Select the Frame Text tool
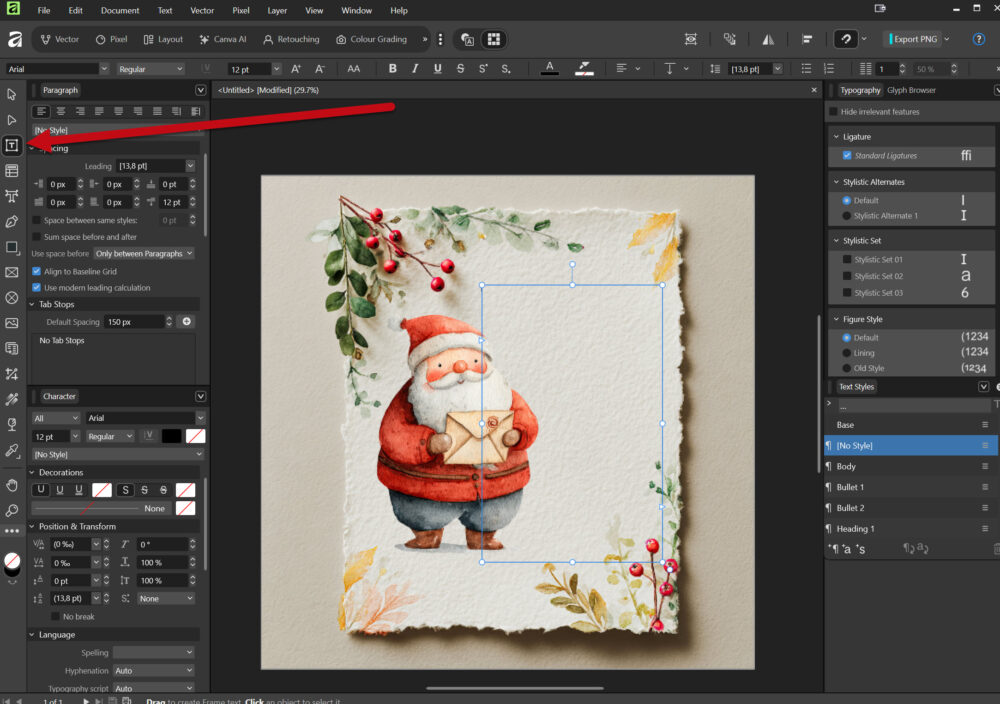The width and height of the screenshot is (1000, 704). (12, 145)
